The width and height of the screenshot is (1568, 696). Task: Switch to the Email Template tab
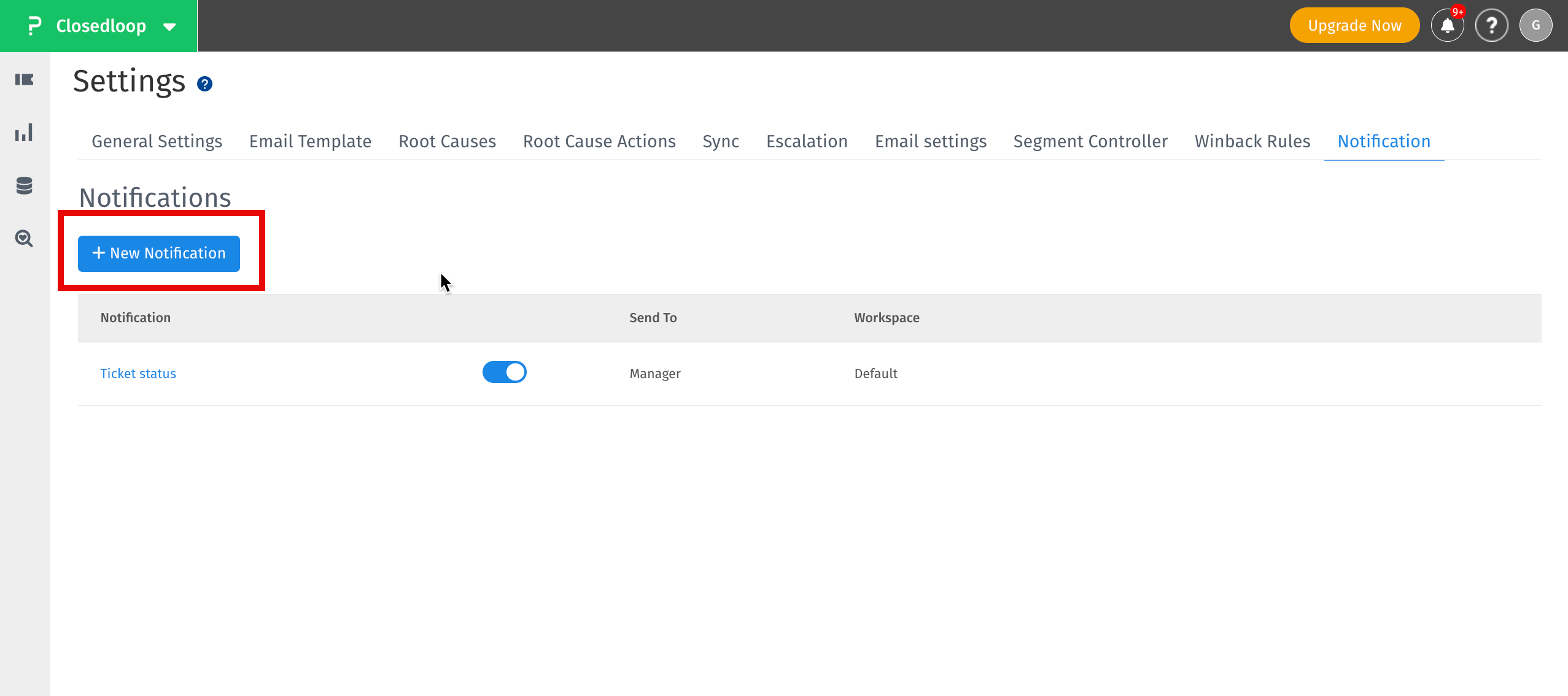click(x=309, y=141)
